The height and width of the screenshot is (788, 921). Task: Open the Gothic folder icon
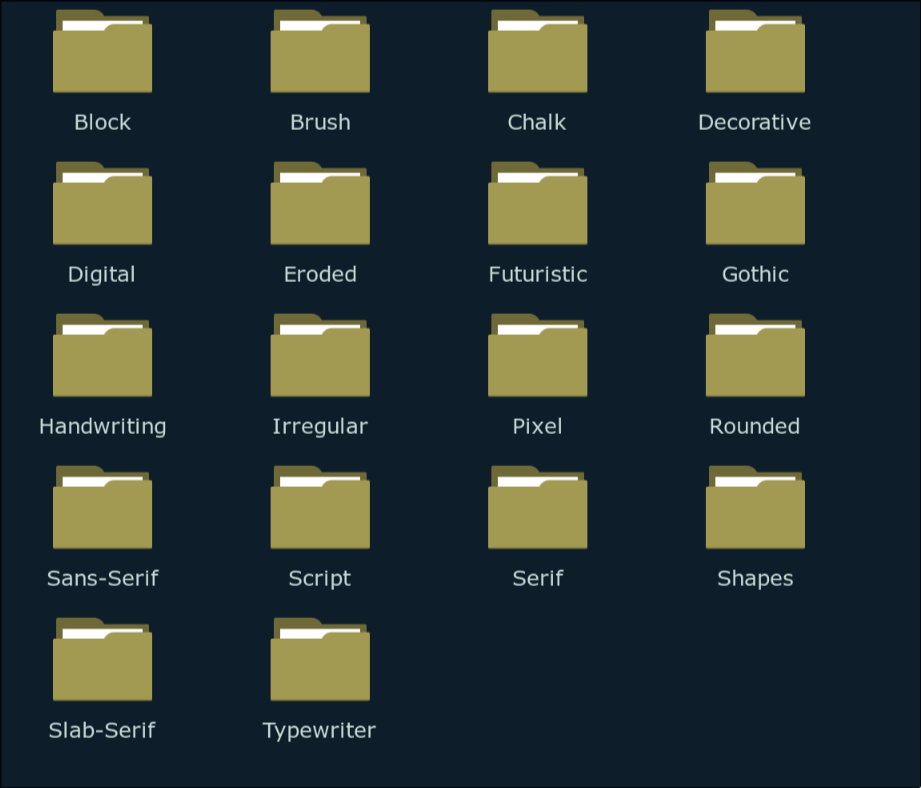pos(755,203)
